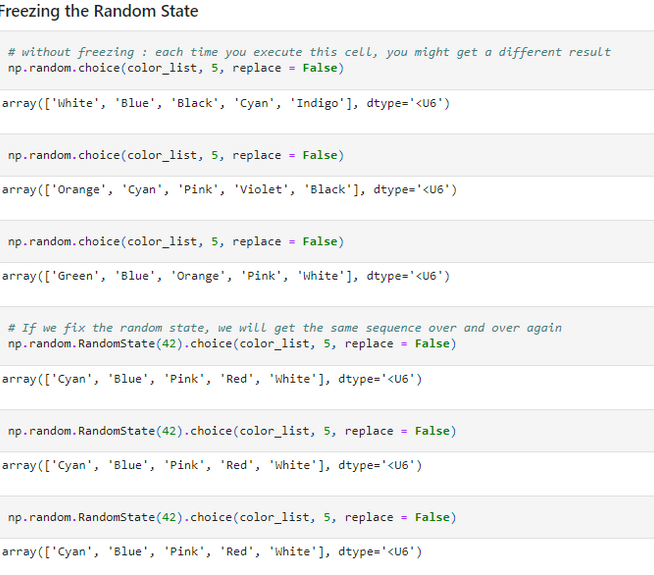Click the output array starting with 'White'
Screen dimensions: 654x575
(x=226, y=103)
